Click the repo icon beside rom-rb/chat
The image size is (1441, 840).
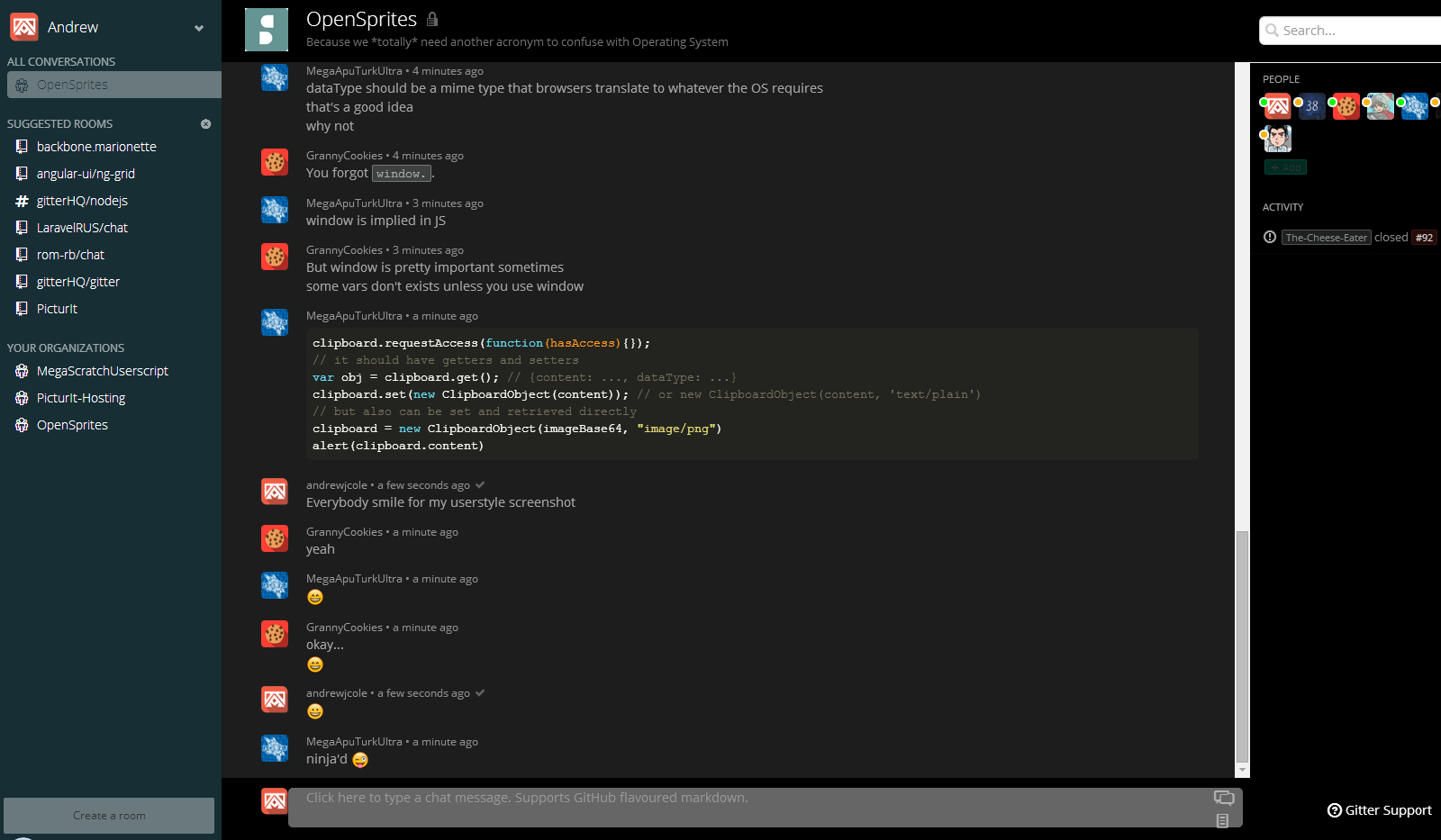[22, 255]
